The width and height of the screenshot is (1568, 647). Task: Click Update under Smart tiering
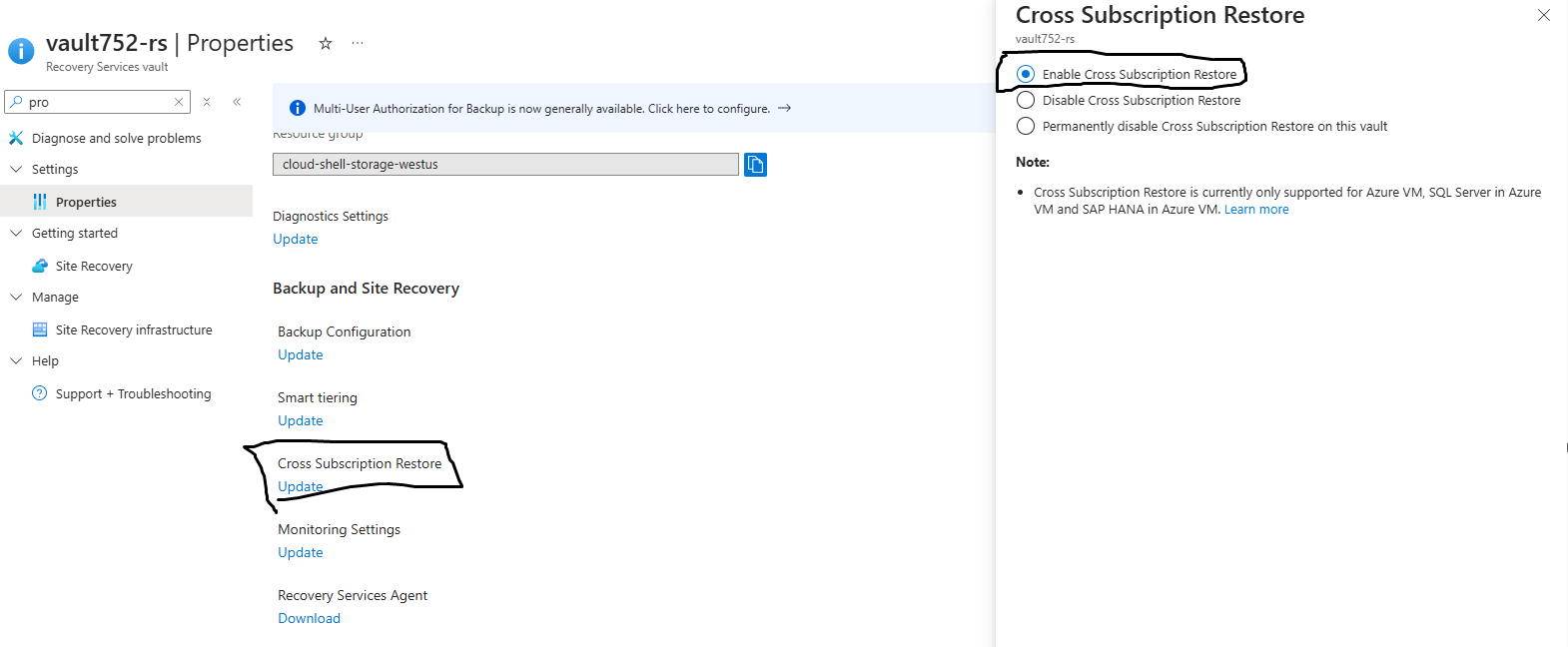[x=301, y=420]
